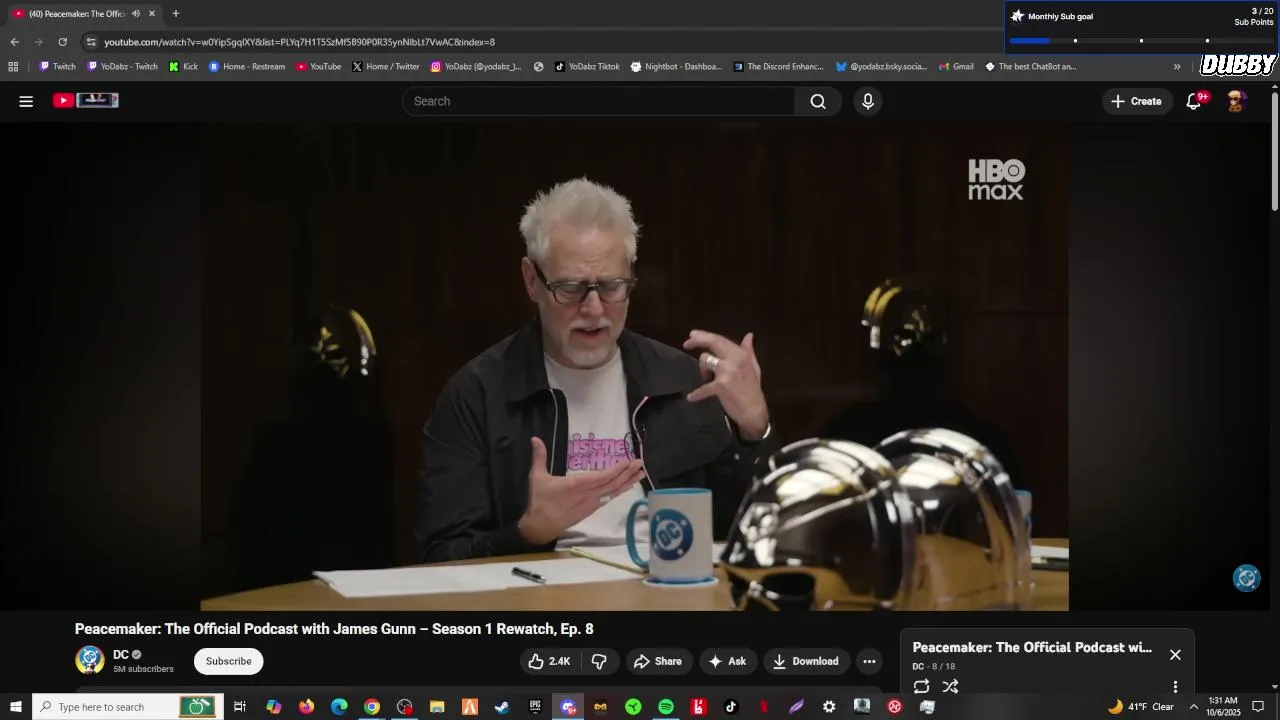Screen dimensions: 1280x720
Task: Click the search magnifier button
Action: pos(818,101)
